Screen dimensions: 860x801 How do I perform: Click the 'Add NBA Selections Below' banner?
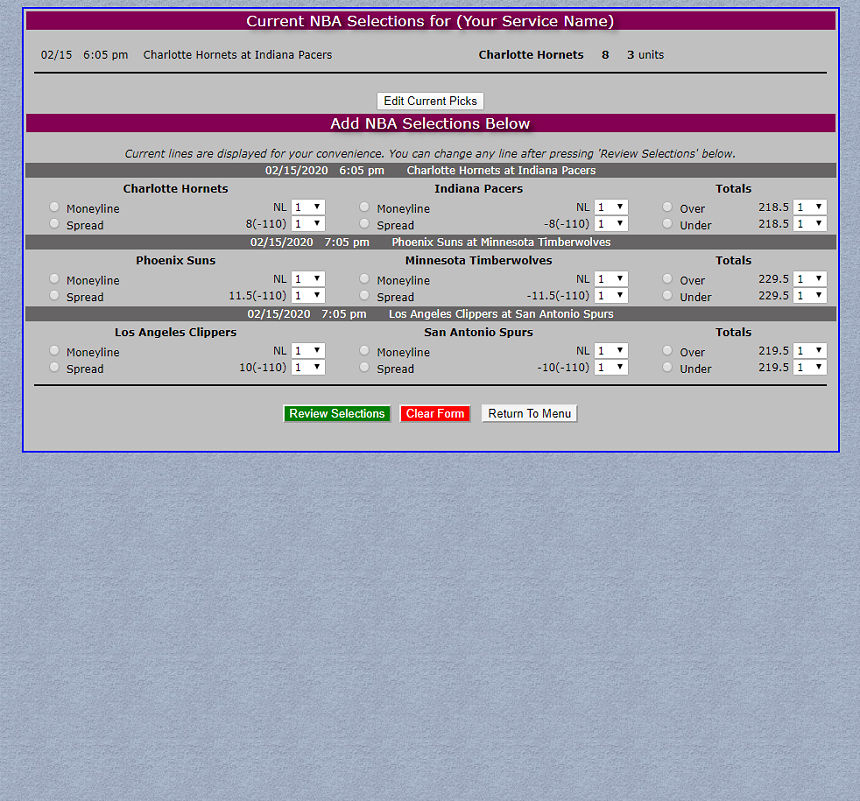coord(431,123)
